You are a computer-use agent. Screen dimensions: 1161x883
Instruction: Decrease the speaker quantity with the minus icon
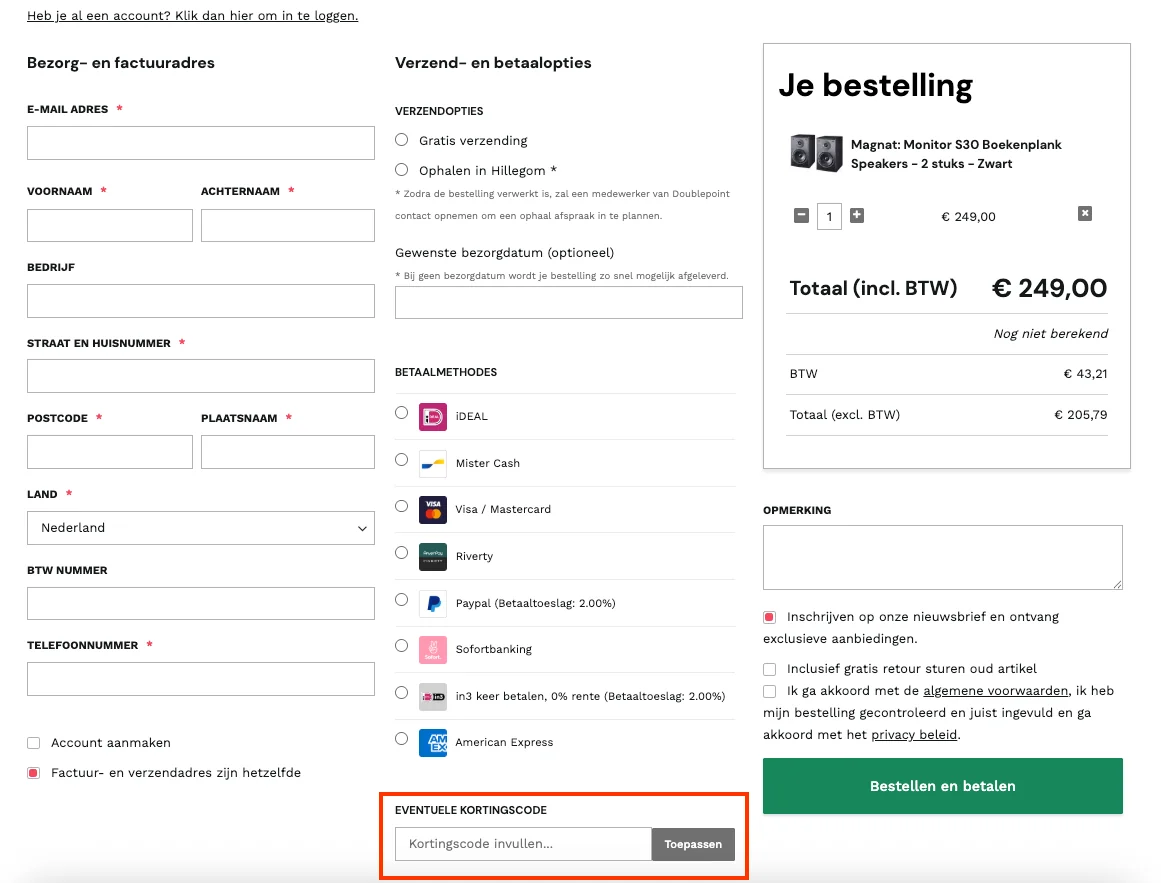click(x=801, y=216)
